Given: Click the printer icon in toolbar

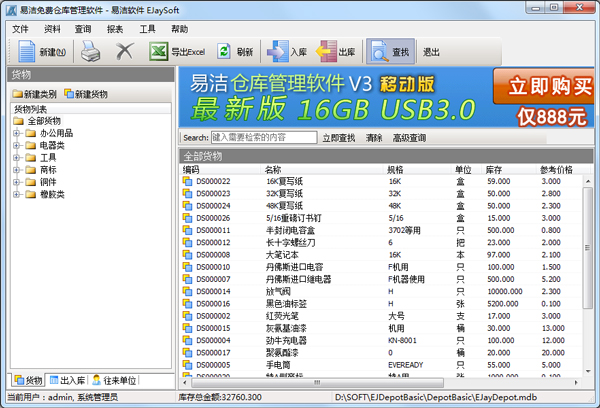Looking at the screenshot, I should pos(91,52).
